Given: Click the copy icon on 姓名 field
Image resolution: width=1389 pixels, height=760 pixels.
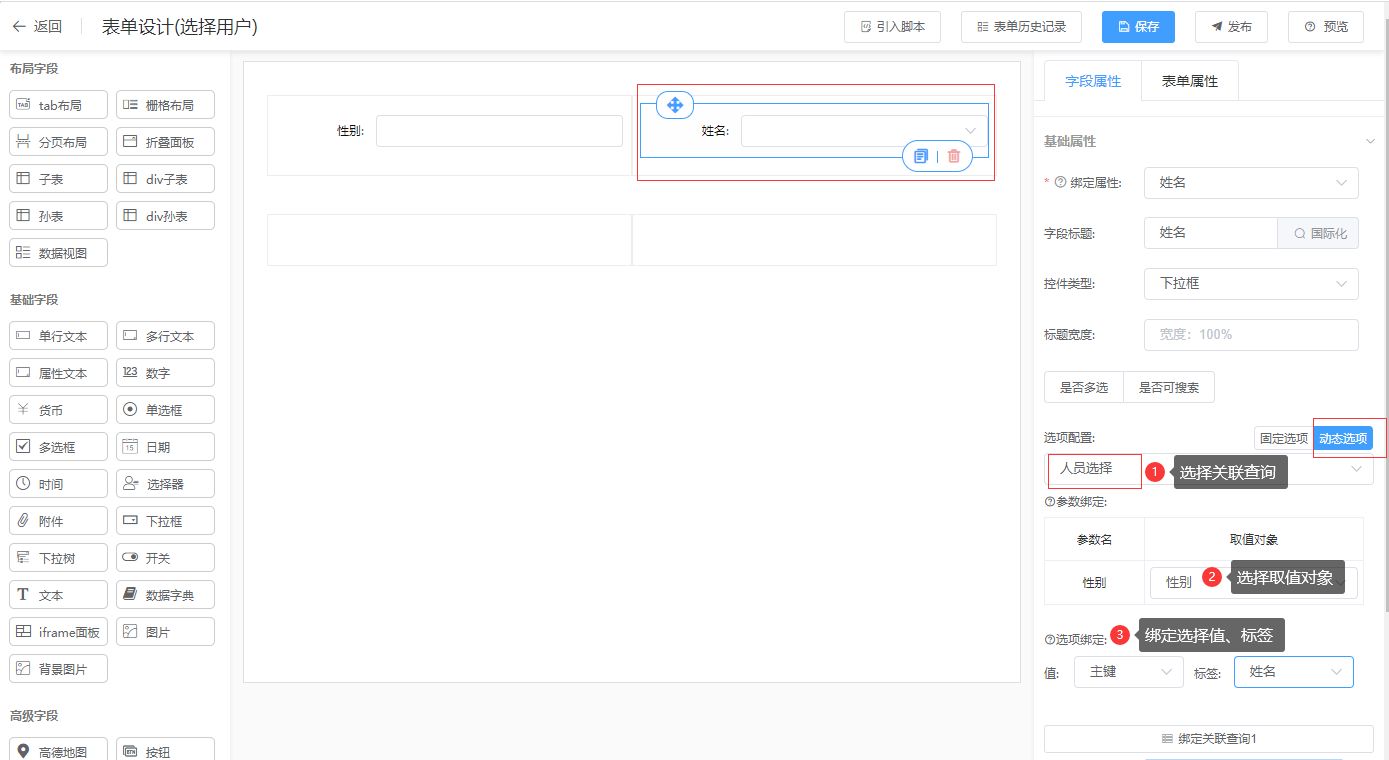Looking at the screenshot, I should 921,156.
